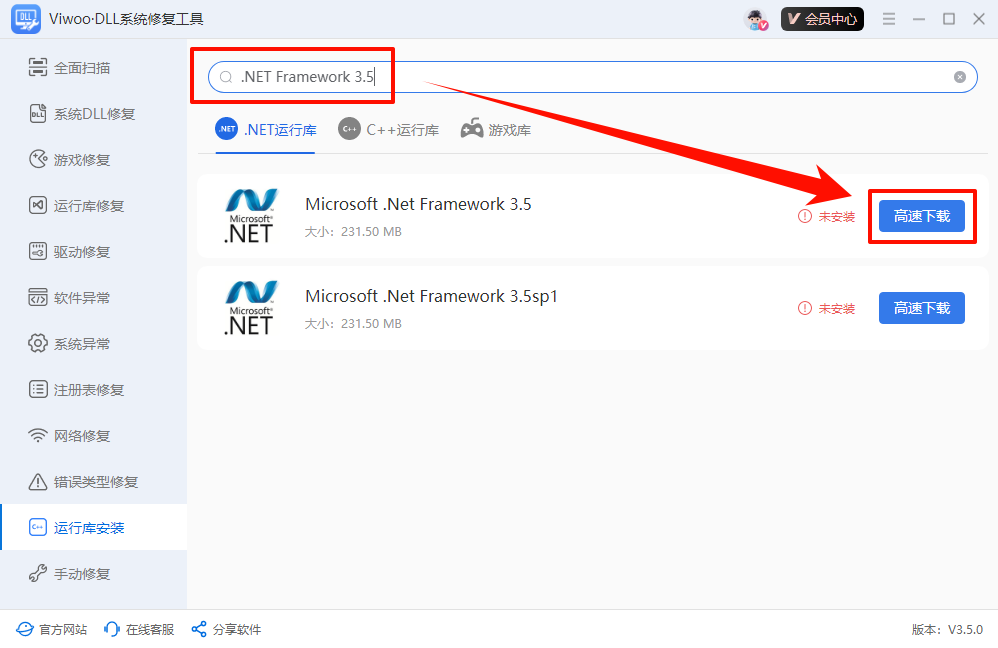Open 在线客服 online support
The width and height of the screenshot is (998, 648).
click(x=139, y=629)
